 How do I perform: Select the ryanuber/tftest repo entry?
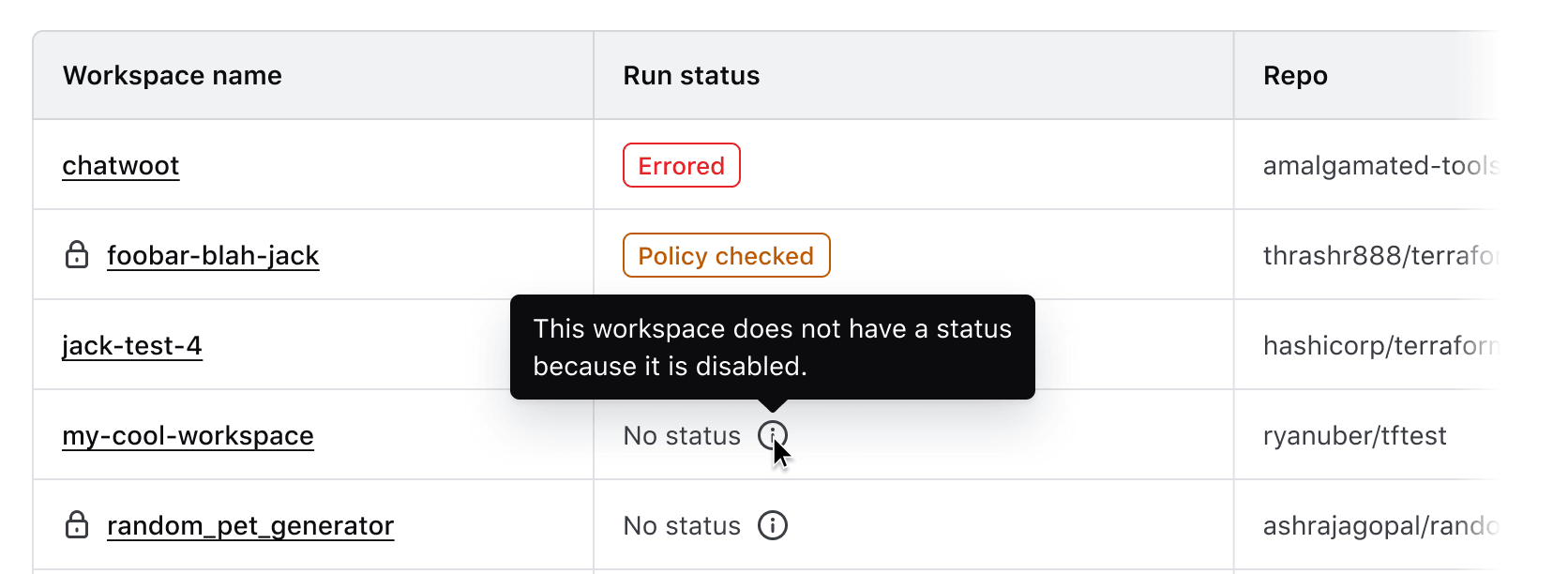pos(1355,435)
